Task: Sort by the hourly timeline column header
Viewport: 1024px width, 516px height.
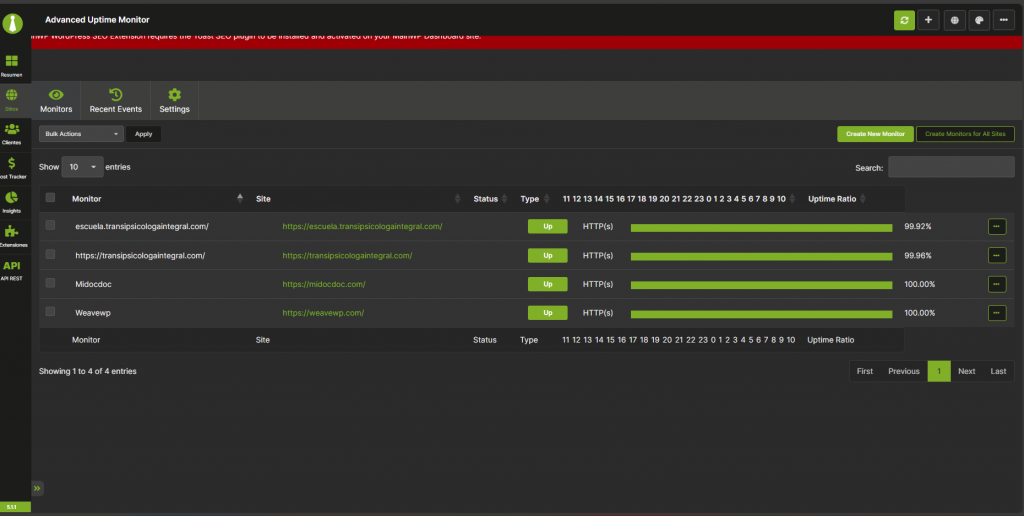Action: (679, 199)
